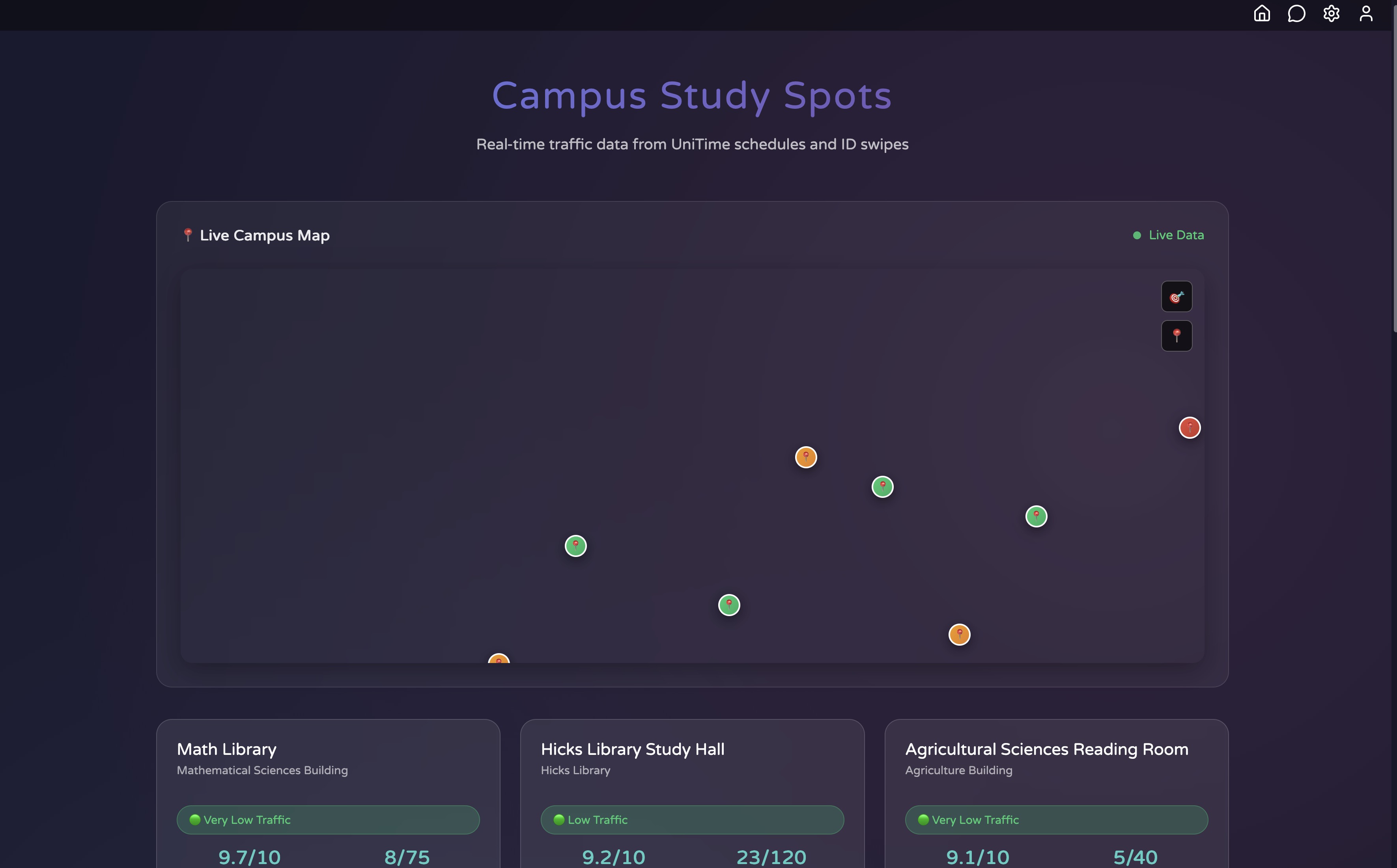Open Agricultural Sciences Reading Room card
The image size is (1397, 868).
1046,749
